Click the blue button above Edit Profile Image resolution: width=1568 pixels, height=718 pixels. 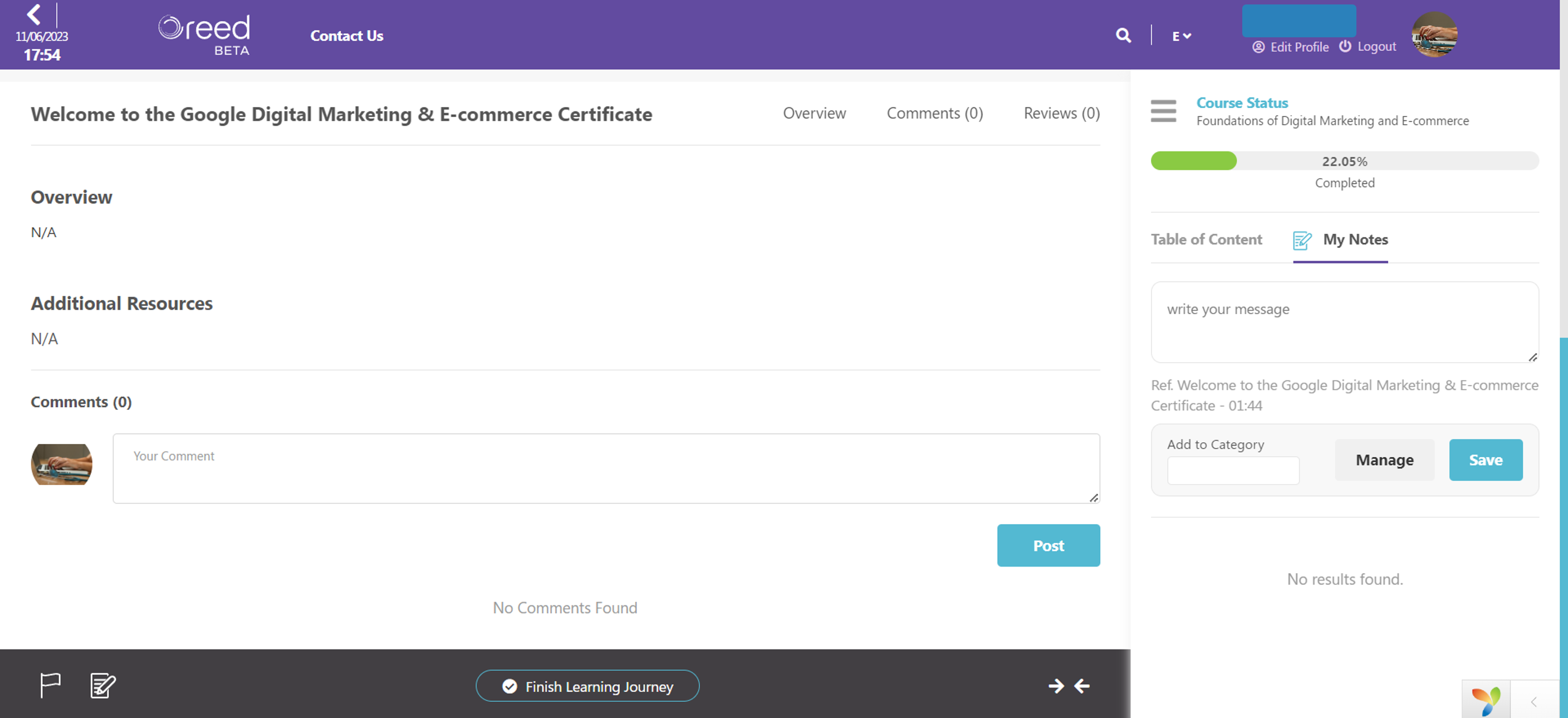pos(1298,20)
